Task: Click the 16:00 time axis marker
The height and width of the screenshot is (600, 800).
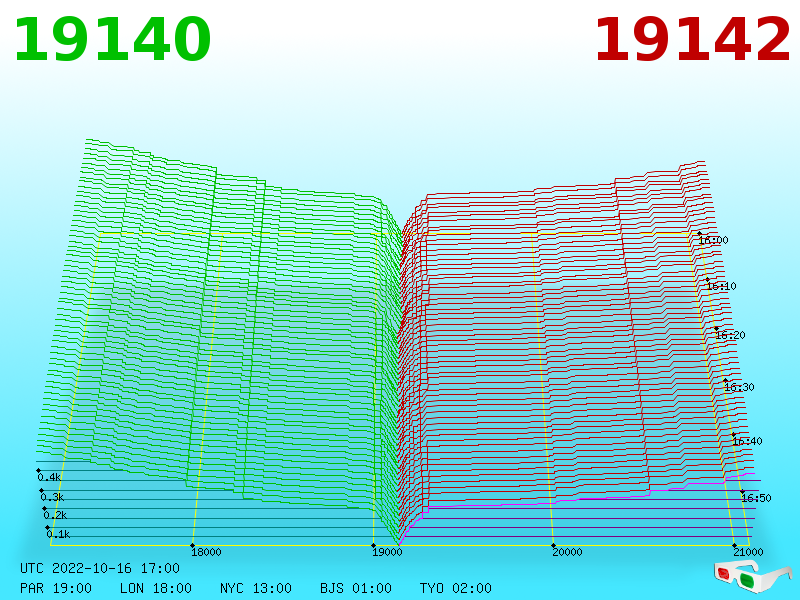Action: click(714, 240)
